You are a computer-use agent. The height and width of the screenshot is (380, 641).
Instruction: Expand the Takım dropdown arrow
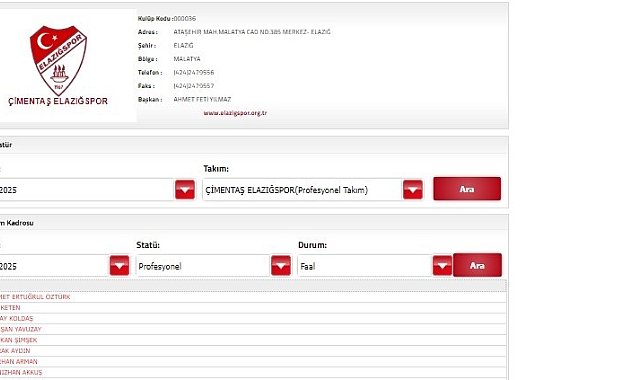tap(413, 190)
